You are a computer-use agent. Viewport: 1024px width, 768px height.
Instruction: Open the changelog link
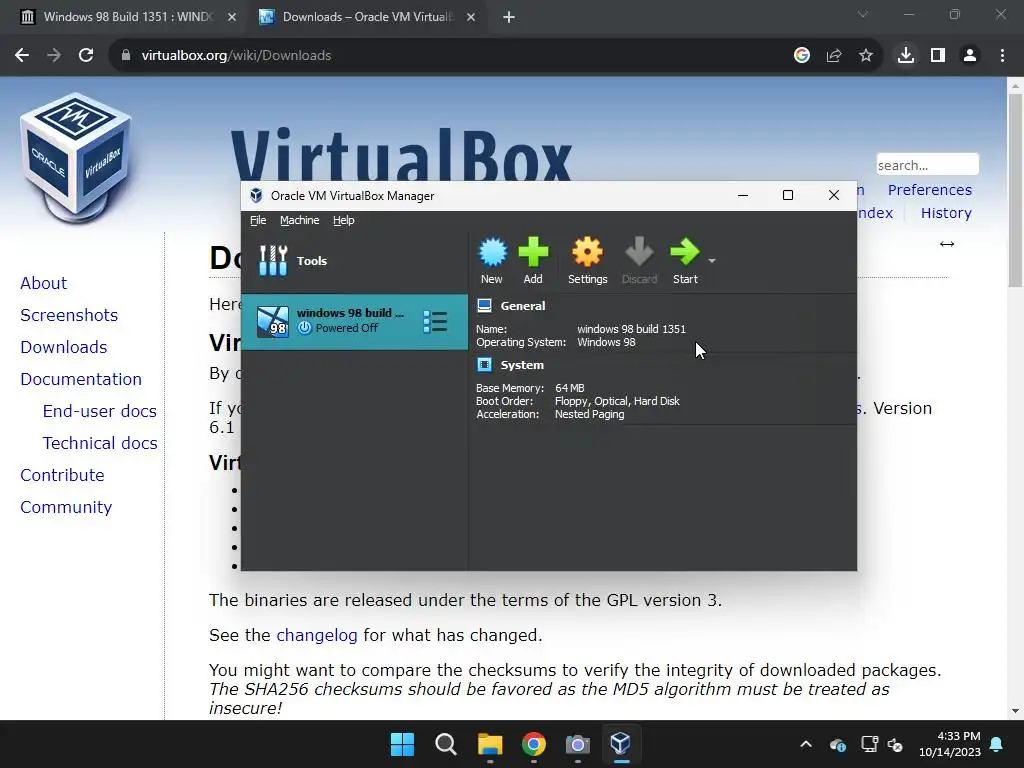click(317, 635)
